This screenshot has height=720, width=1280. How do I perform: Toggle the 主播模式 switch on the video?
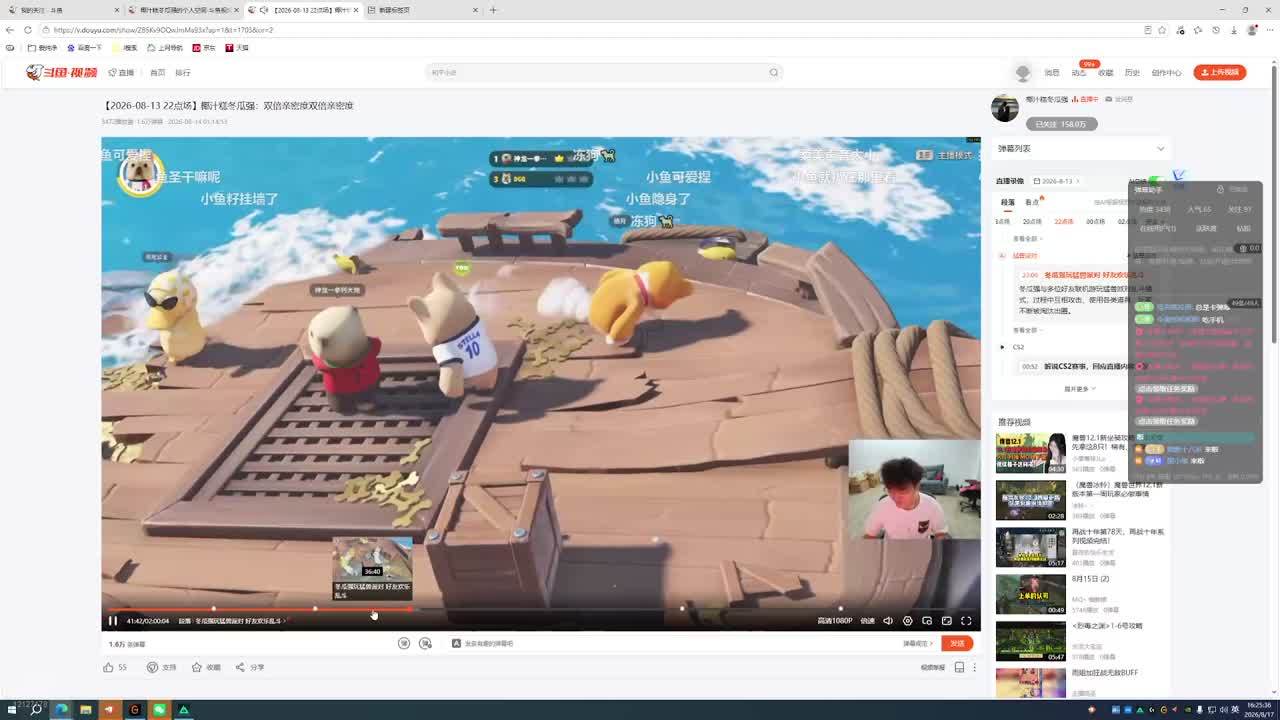[x=946, y=155]
